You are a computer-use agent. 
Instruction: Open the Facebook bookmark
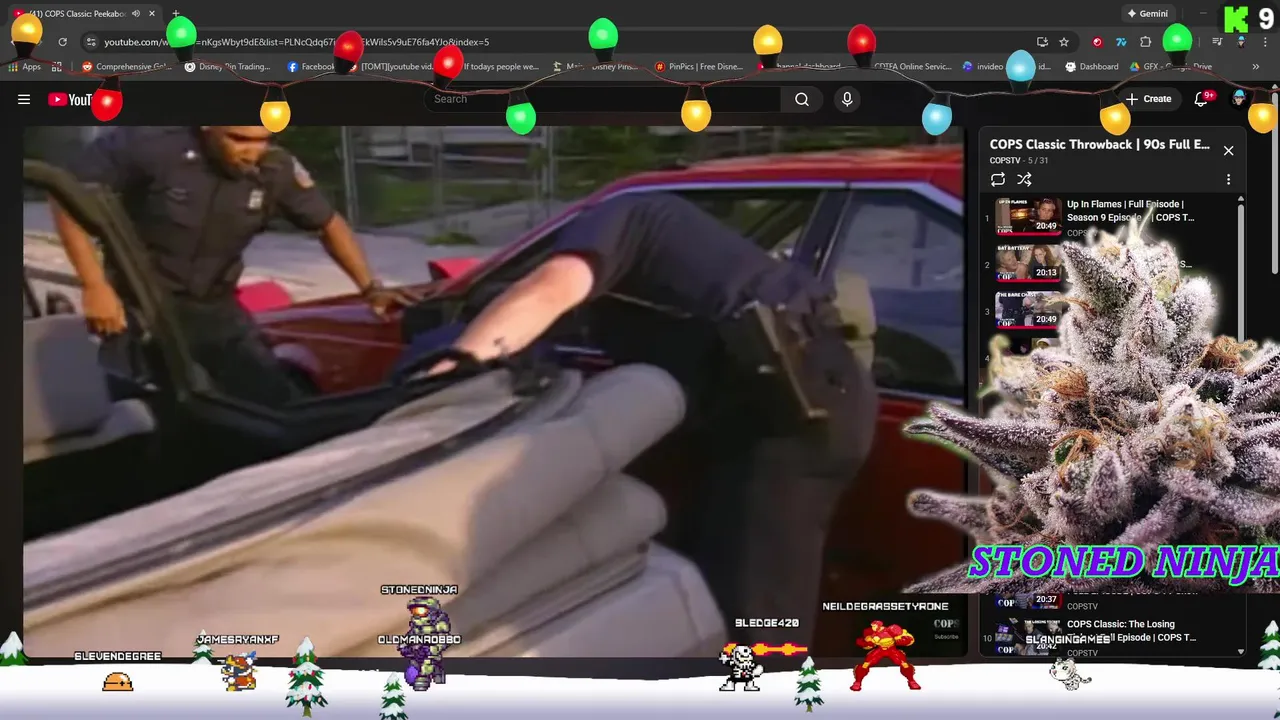click(312, 67)
